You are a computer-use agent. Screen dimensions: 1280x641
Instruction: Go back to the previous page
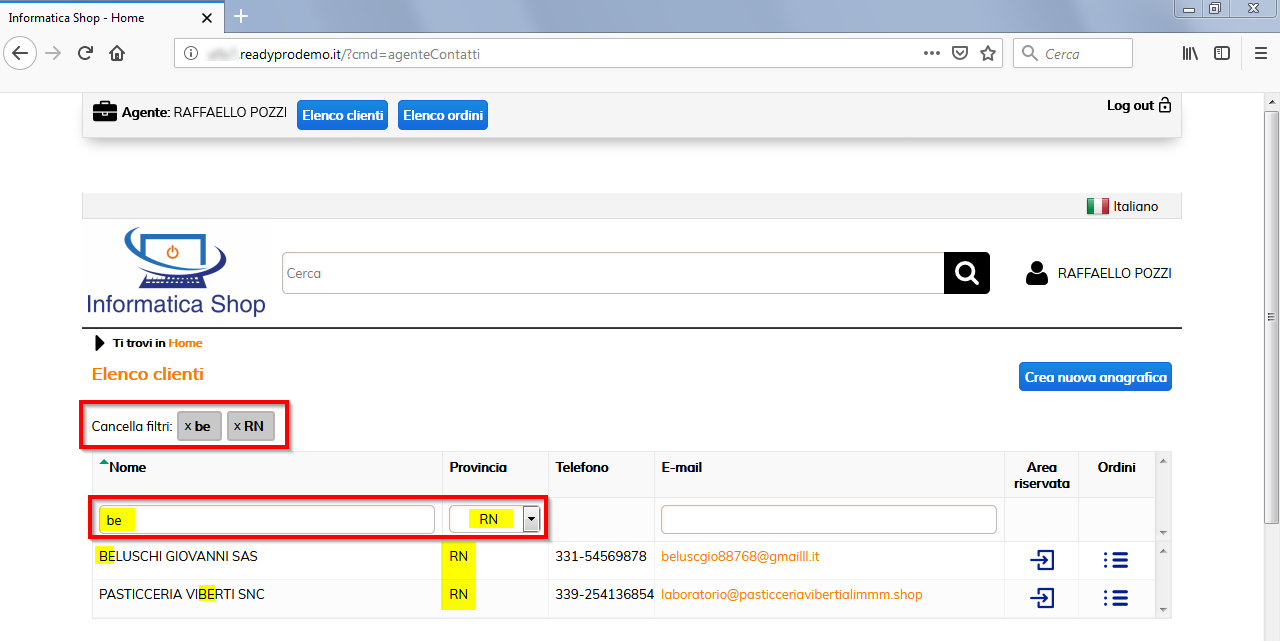point(21,54)
